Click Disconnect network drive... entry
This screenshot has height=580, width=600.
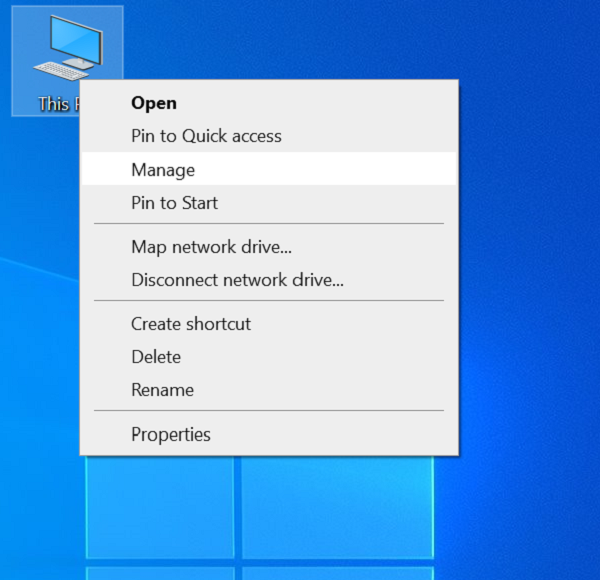[x=237, y=280]
